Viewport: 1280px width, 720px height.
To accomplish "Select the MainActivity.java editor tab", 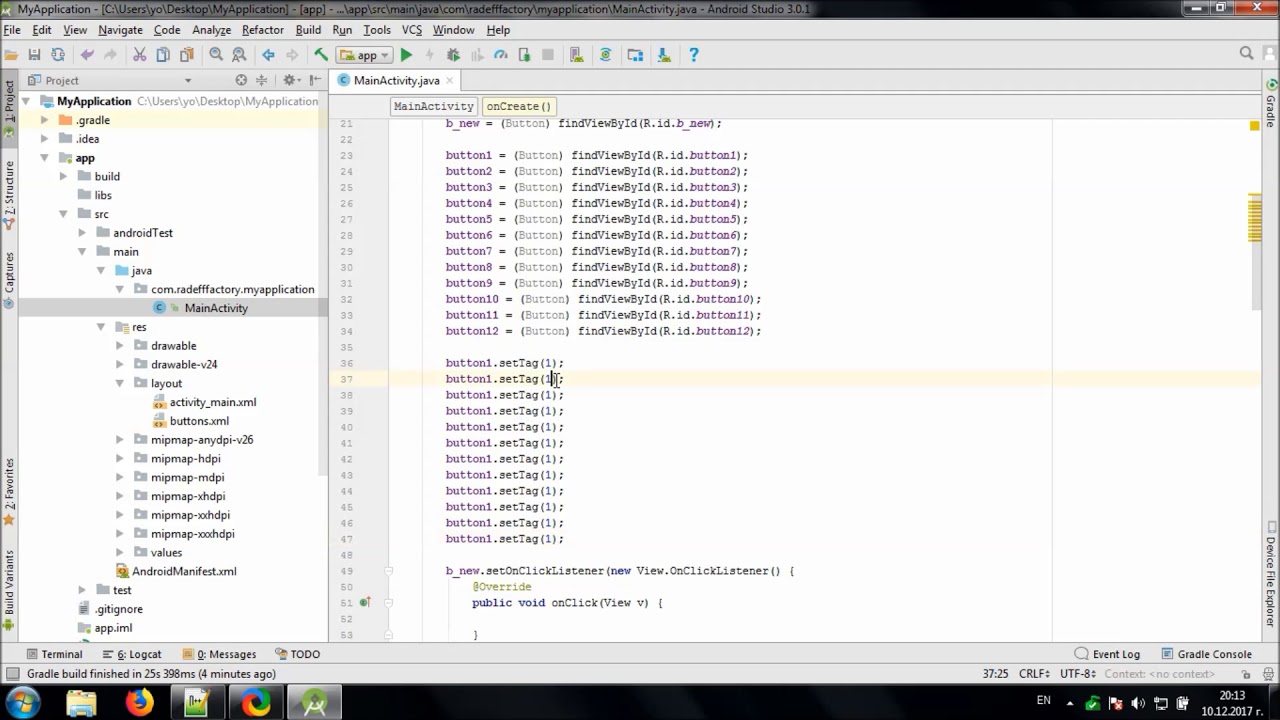I will [x=396, y=80].
